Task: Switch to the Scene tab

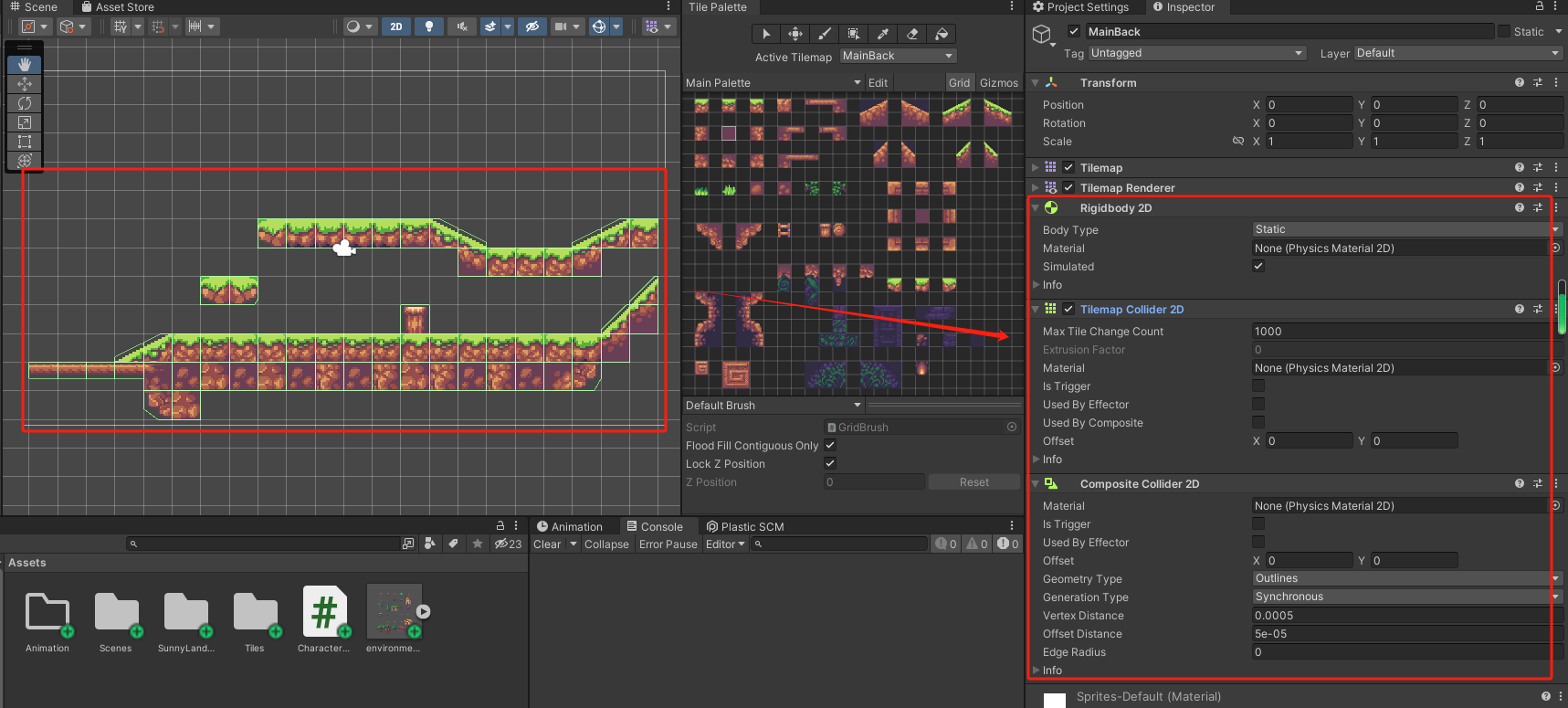Action: pos(34,6)
